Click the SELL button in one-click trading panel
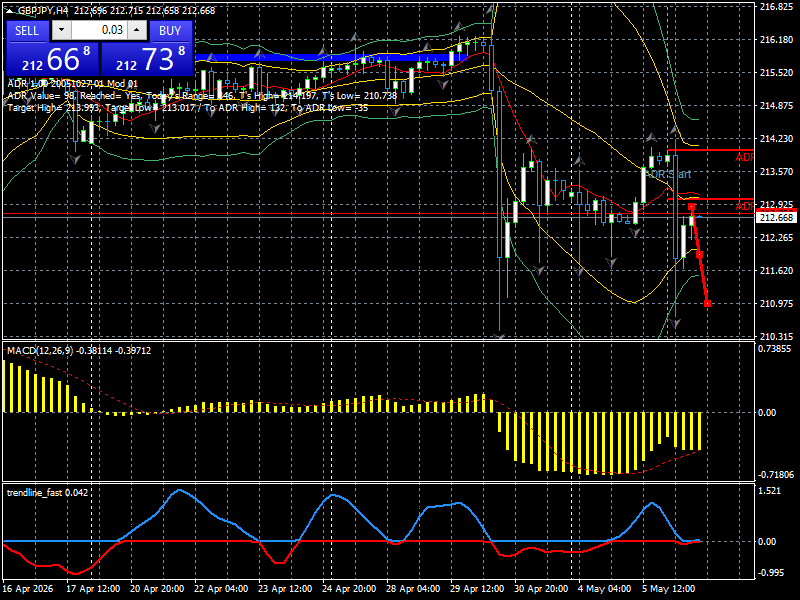The height and width of the screenshot is (600, 800). coord(27,31)
